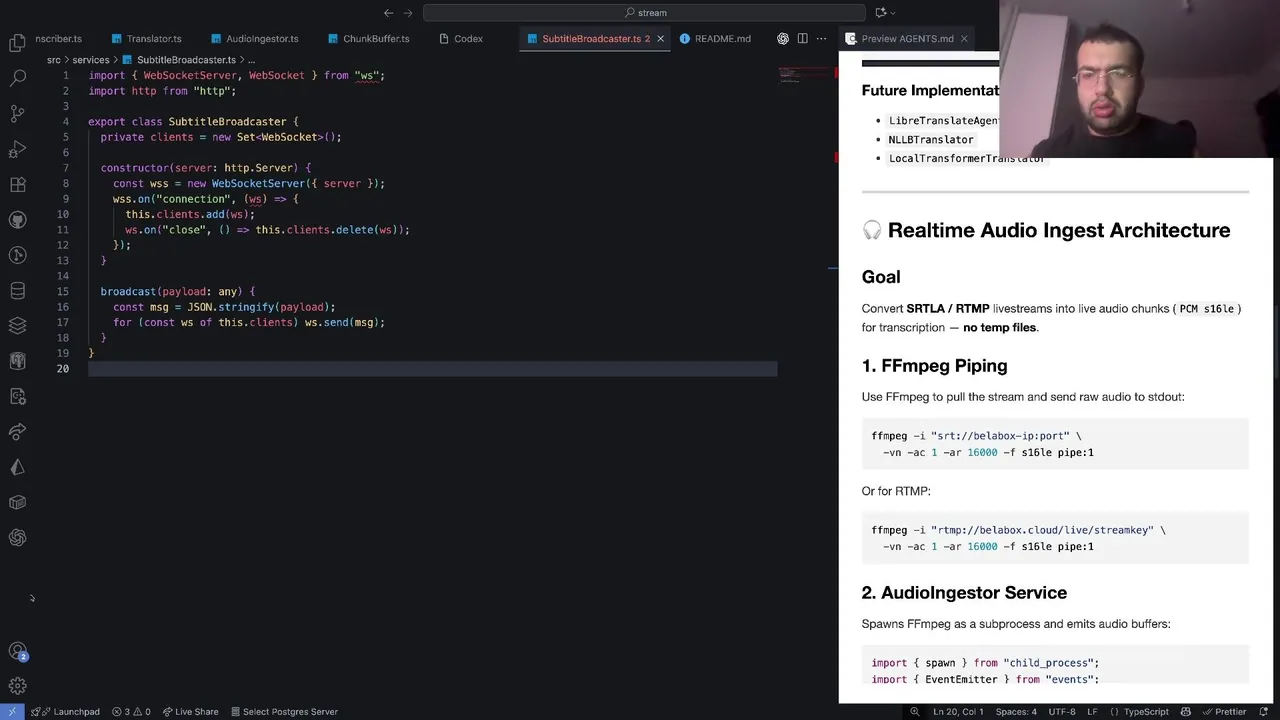Click the Live Share status bar item

[x=190, y=712]
